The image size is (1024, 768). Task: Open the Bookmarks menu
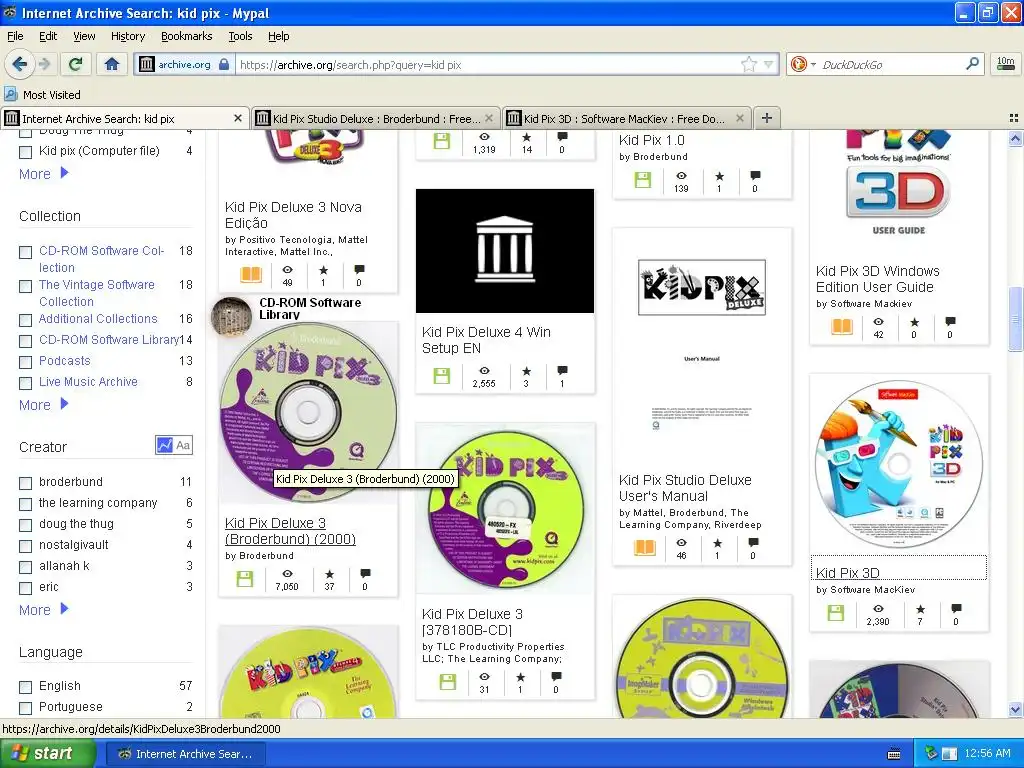click(x=187, y=36)
